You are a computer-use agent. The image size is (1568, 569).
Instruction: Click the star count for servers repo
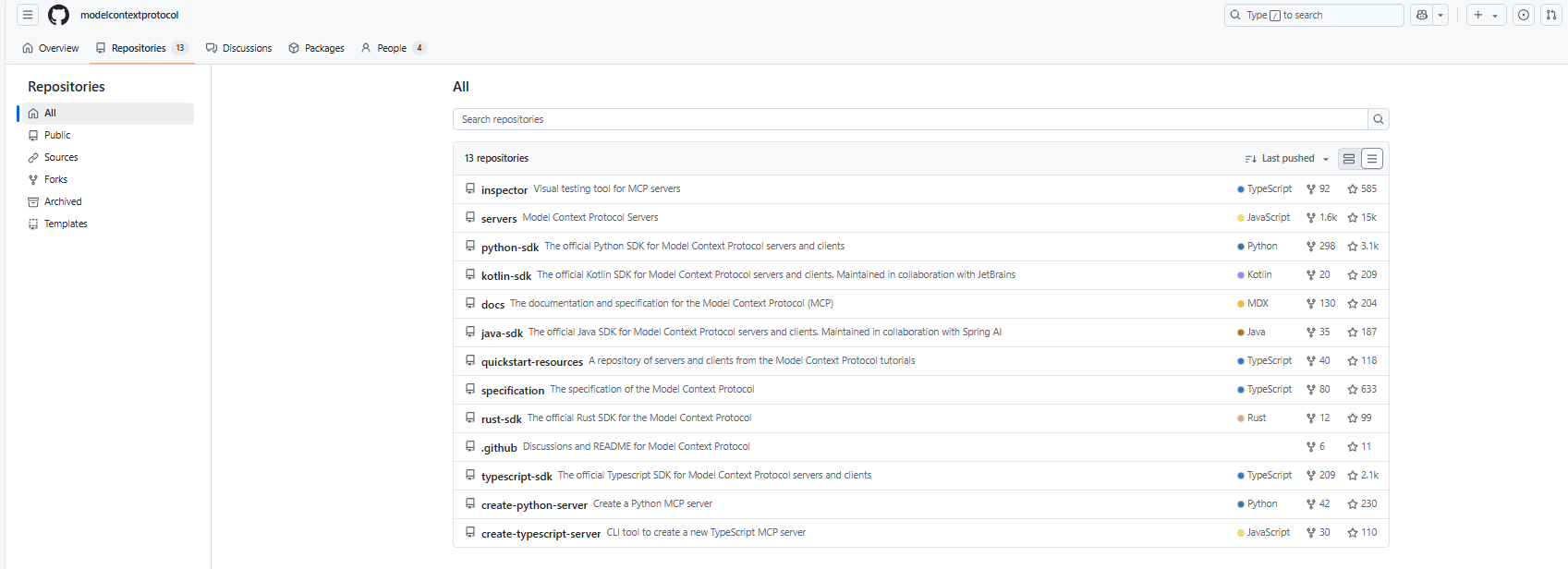coord(1362,218)
